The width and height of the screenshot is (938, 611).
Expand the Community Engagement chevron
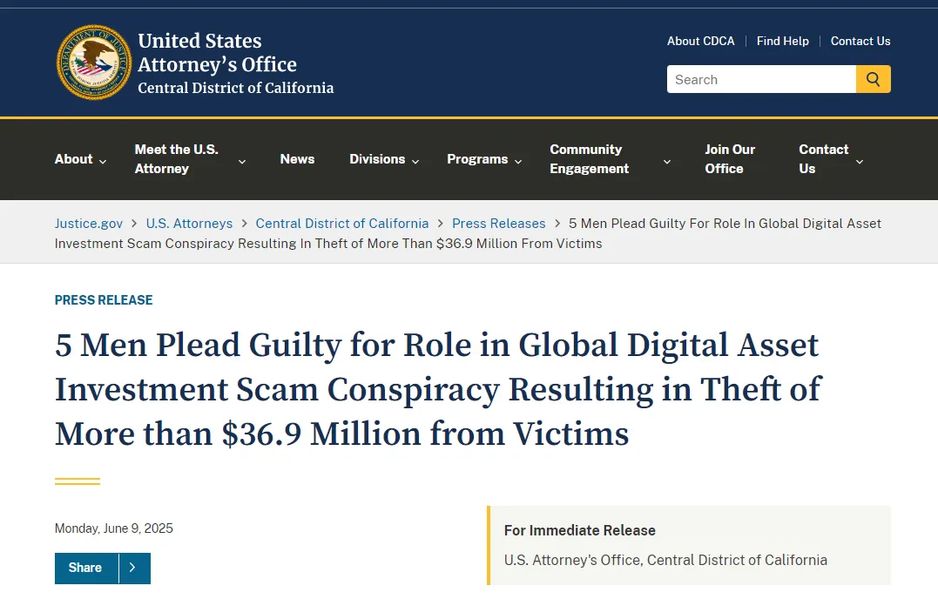tap(667, 161)
